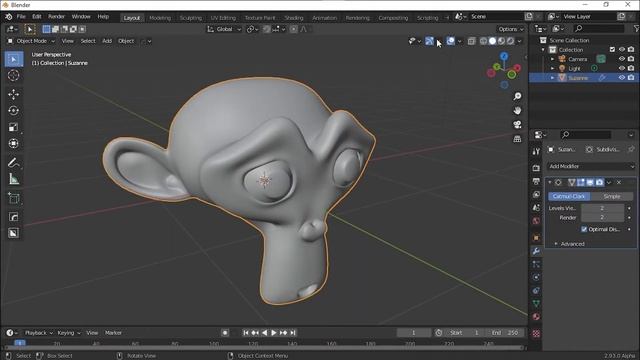Open the Playback dropdown

39,333
